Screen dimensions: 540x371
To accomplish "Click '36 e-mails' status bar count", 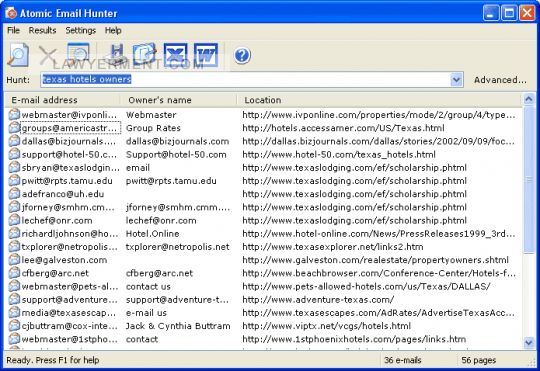I will pos(403,360).
